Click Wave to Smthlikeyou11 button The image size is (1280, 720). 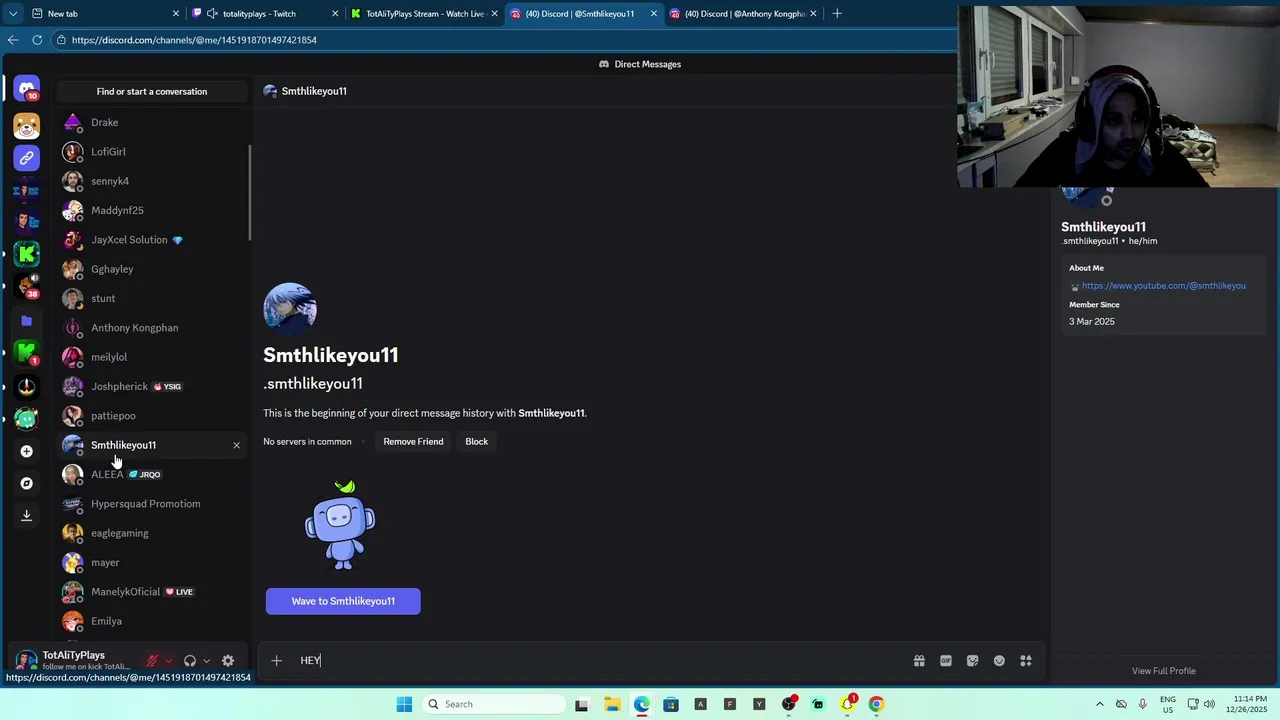point(343,601)
